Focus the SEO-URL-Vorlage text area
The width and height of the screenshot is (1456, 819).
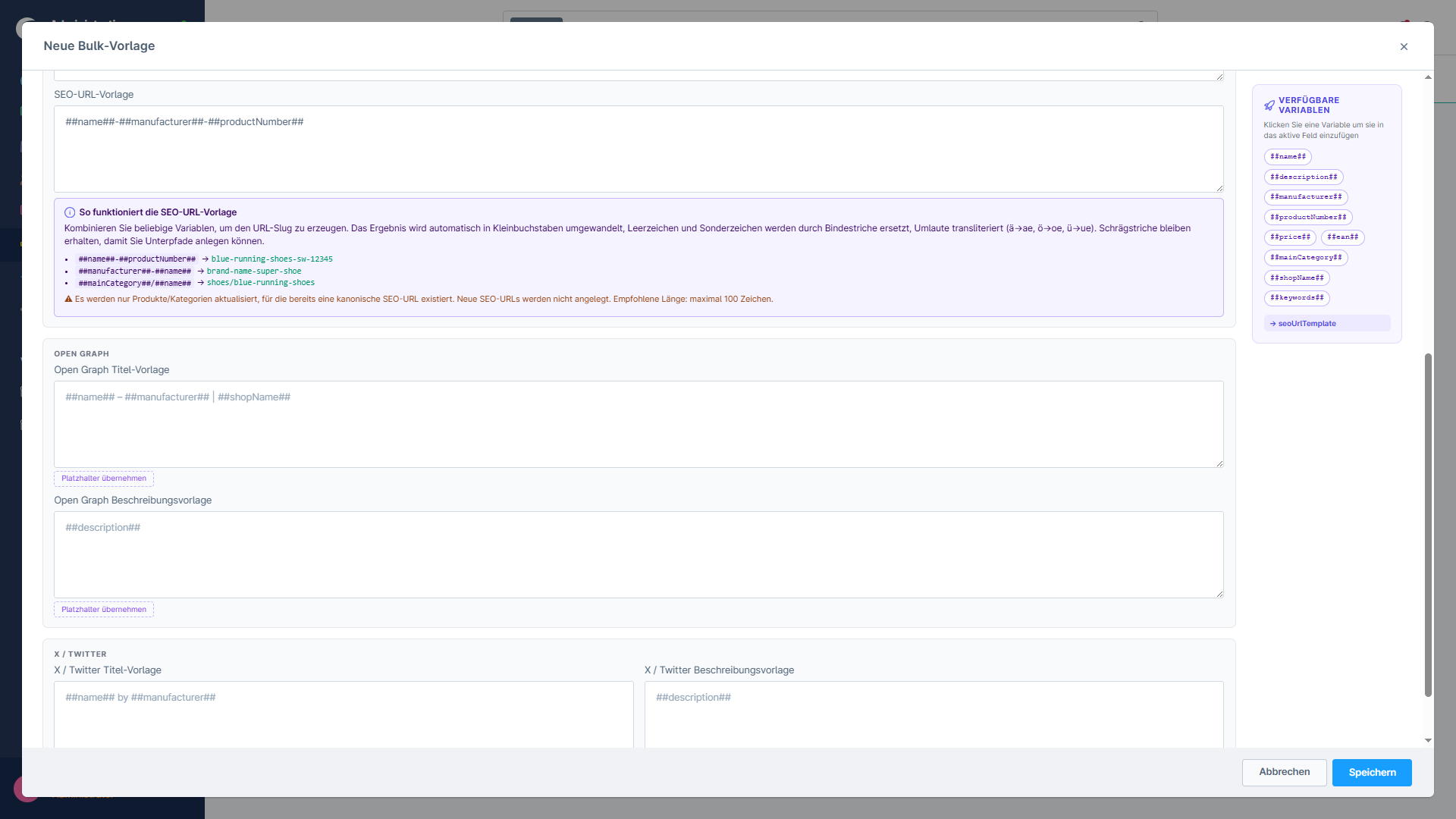(638, 149)
